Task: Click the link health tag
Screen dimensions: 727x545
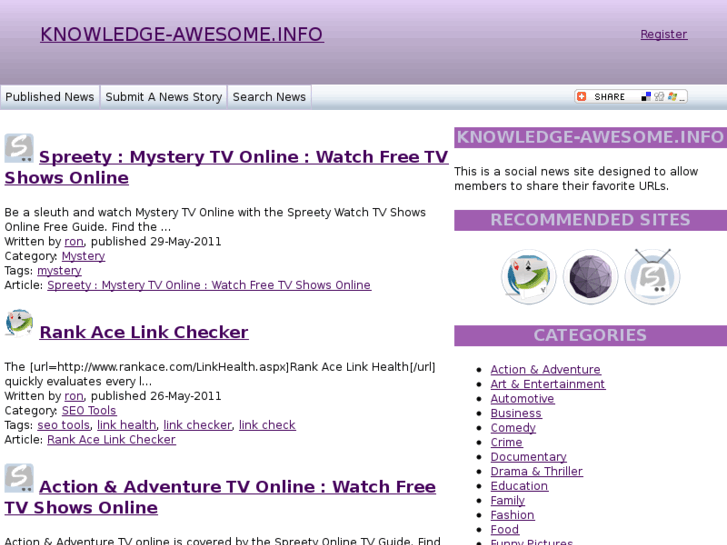Action: 127,425
